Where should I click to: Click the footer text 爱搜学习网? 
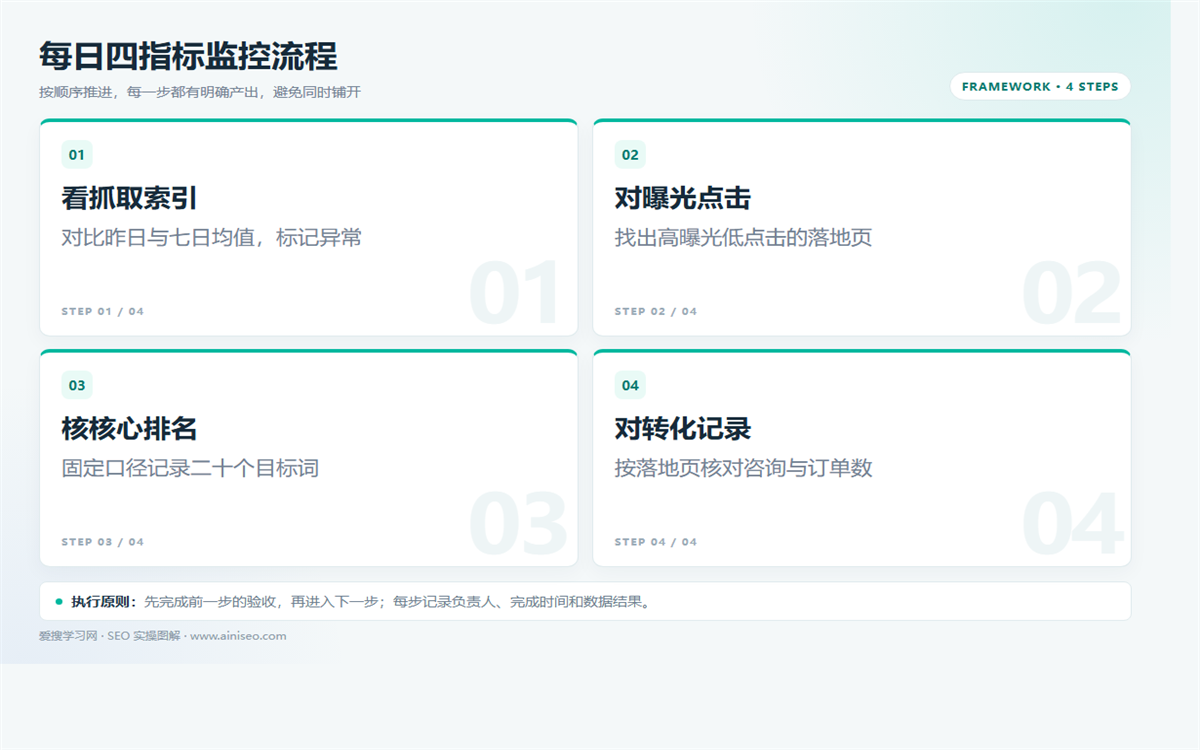68,636
